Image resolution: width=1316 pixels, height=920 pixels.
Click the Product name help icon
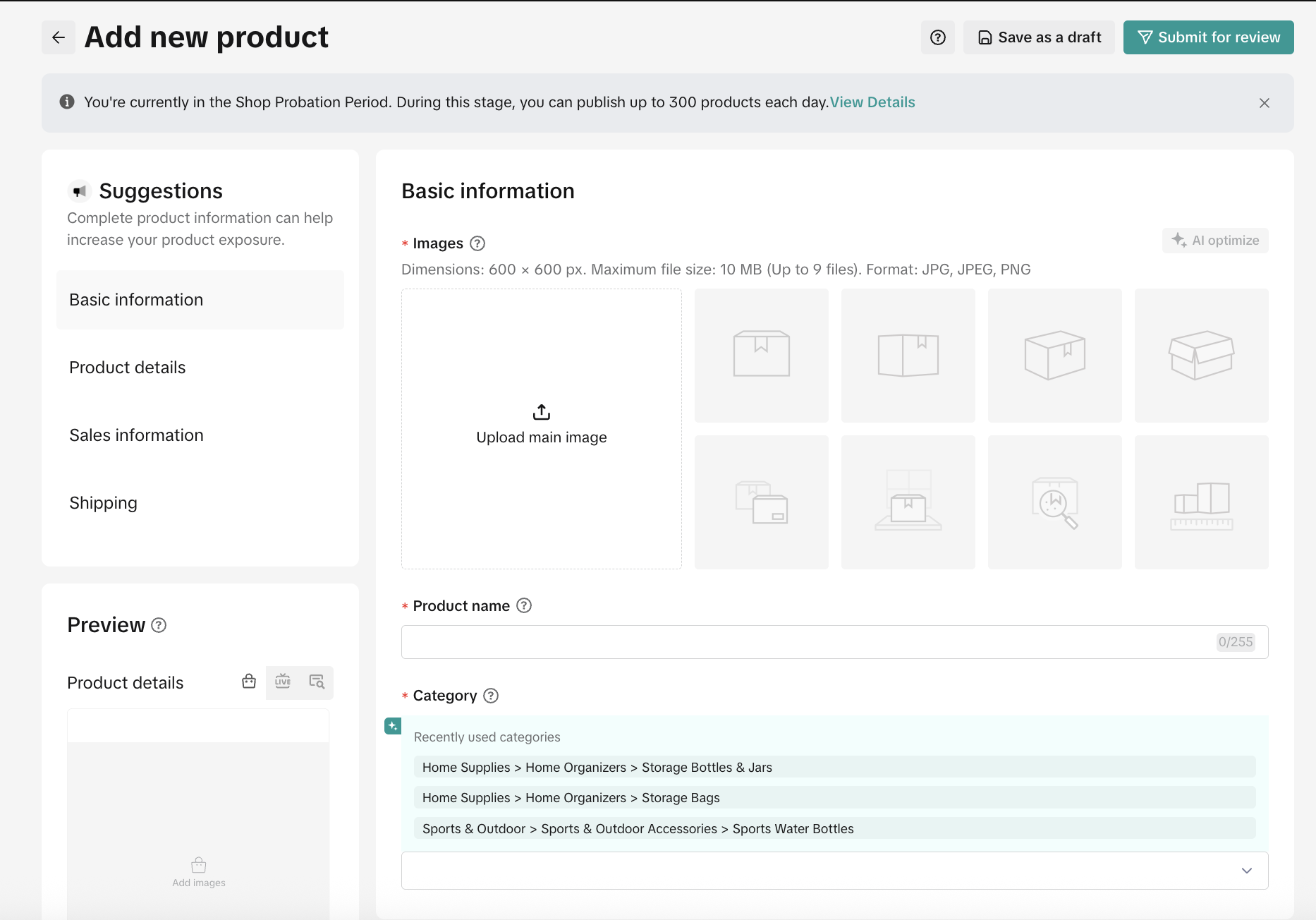[524, 605]
